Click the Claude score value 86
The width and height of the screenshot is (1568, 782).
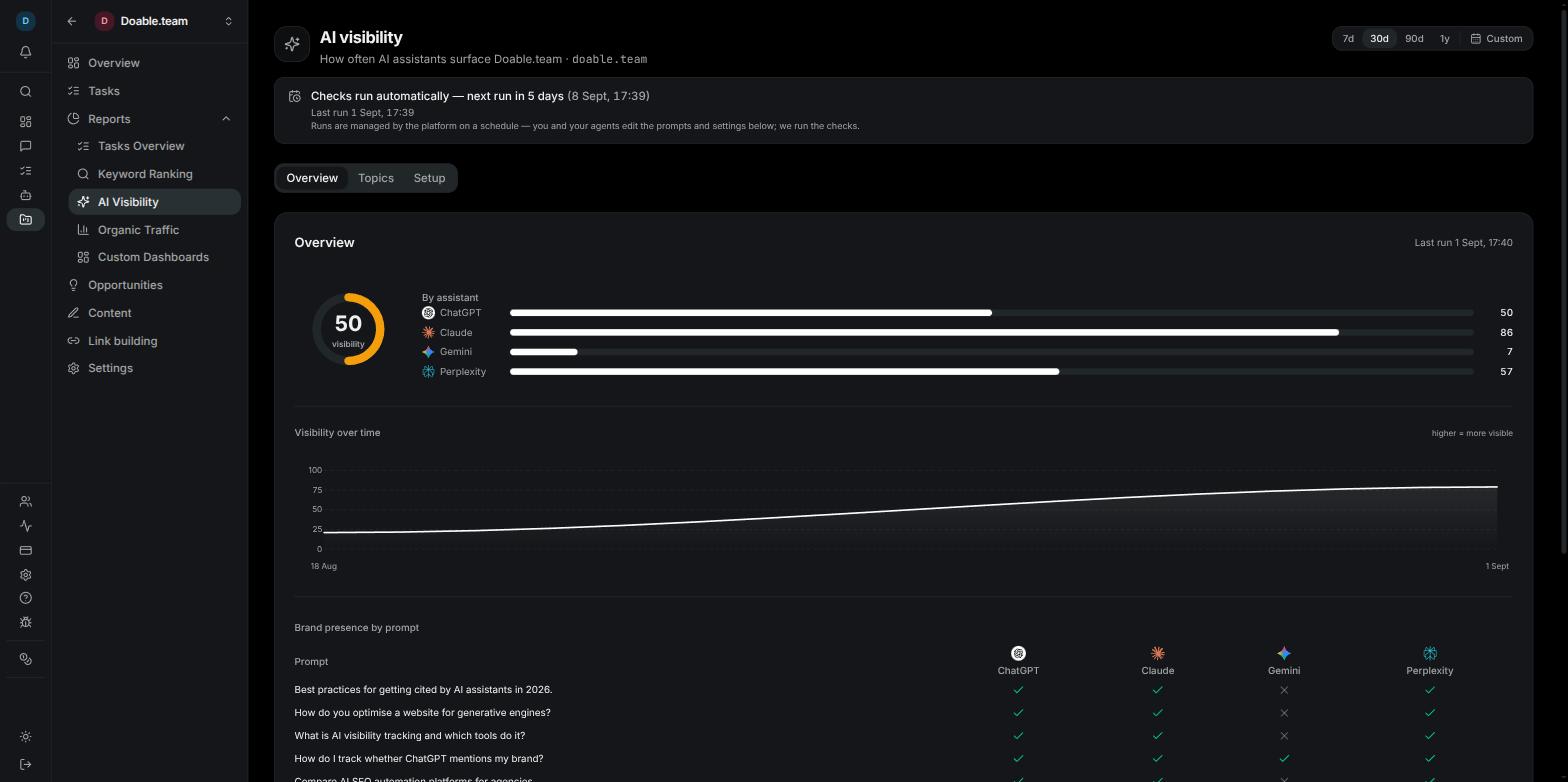tap(1506, 332)
